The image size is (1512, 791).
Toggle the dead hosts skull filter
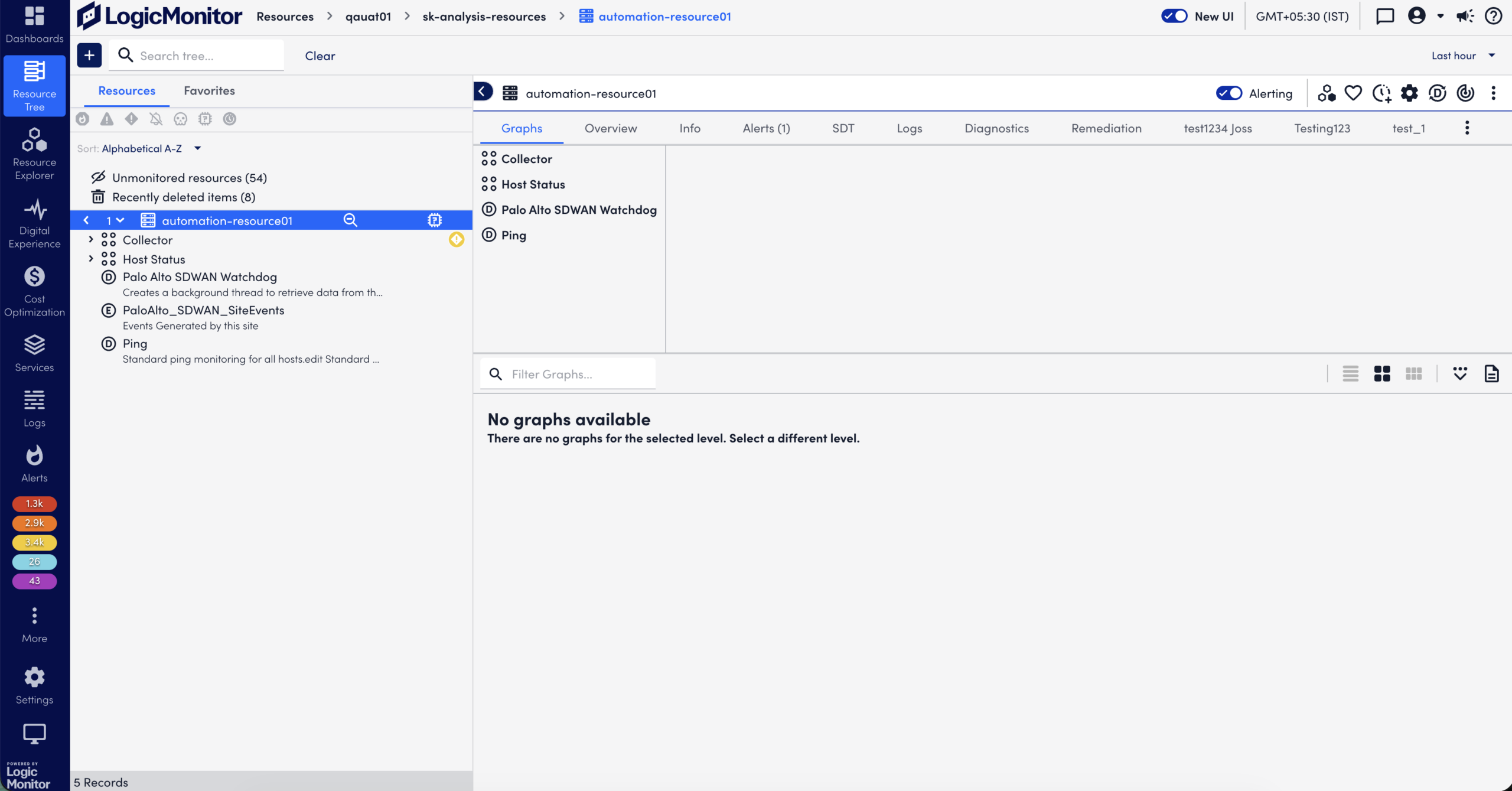tap(181, 119)
